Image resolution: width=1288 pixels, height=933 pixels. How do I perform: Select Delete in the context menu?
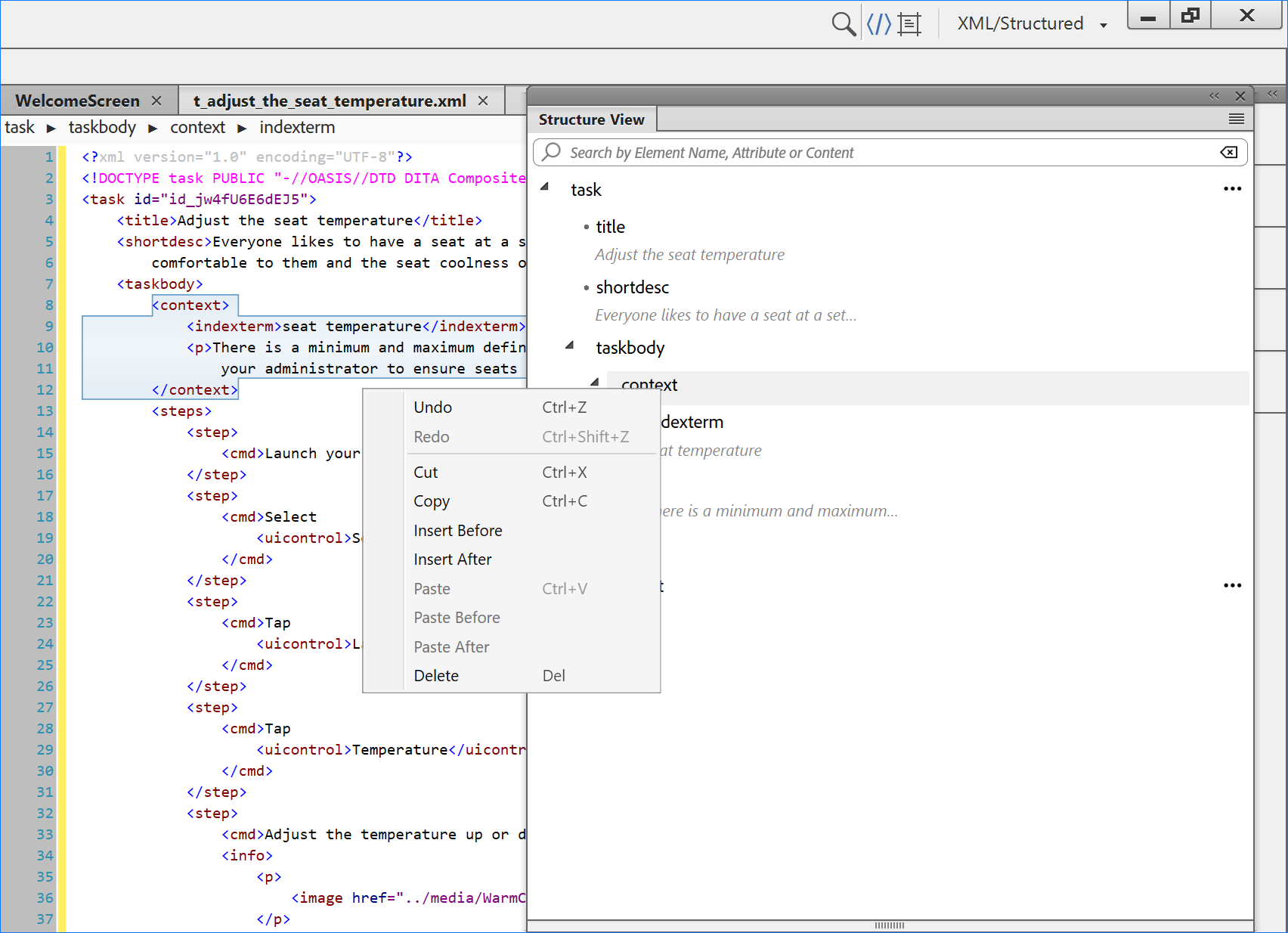click(x=436, y=676)
